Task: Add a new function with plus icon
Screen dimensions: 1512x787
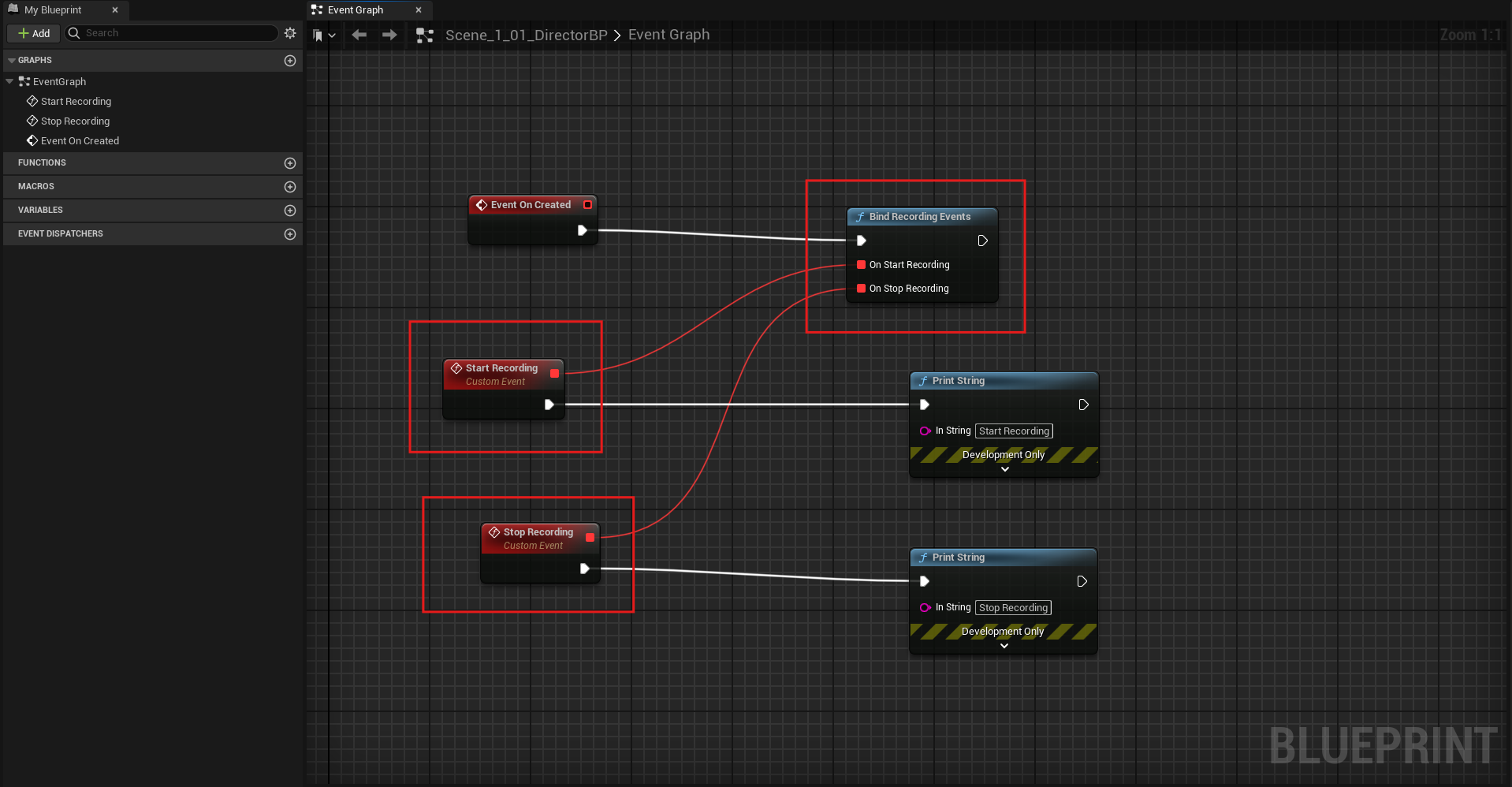Action: click(x=290, y=163)
